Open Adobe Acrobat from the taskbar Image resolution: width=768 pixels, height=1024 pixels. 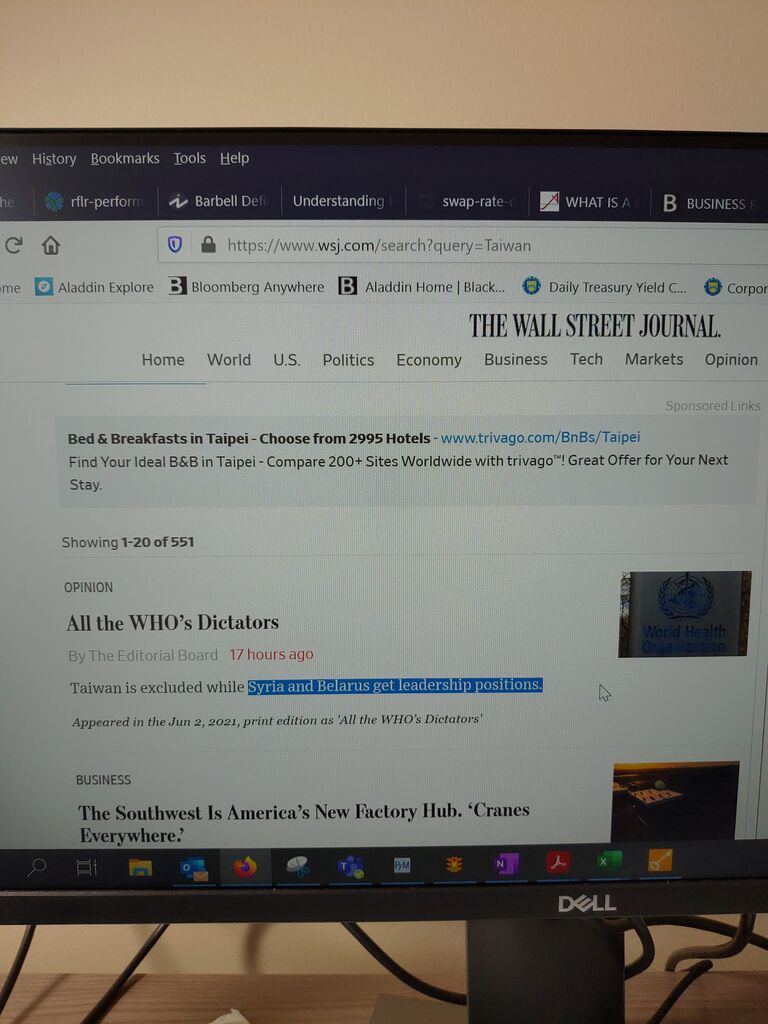[x=558, y=862]
